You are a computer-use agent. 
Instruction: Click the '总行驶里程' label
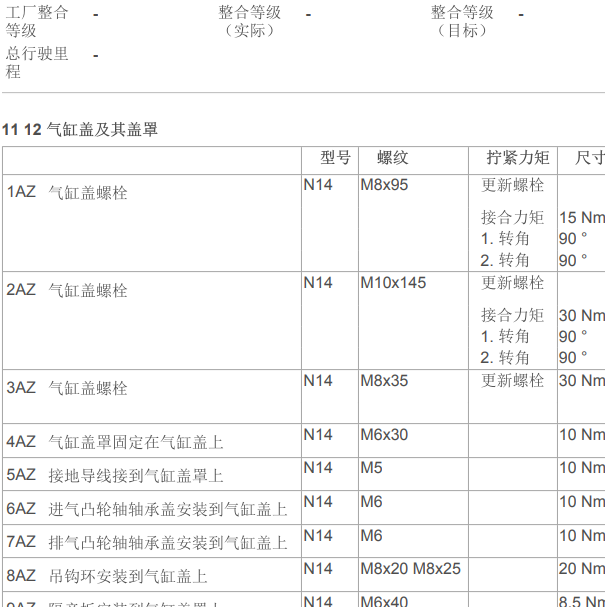(x=37, y=62)
